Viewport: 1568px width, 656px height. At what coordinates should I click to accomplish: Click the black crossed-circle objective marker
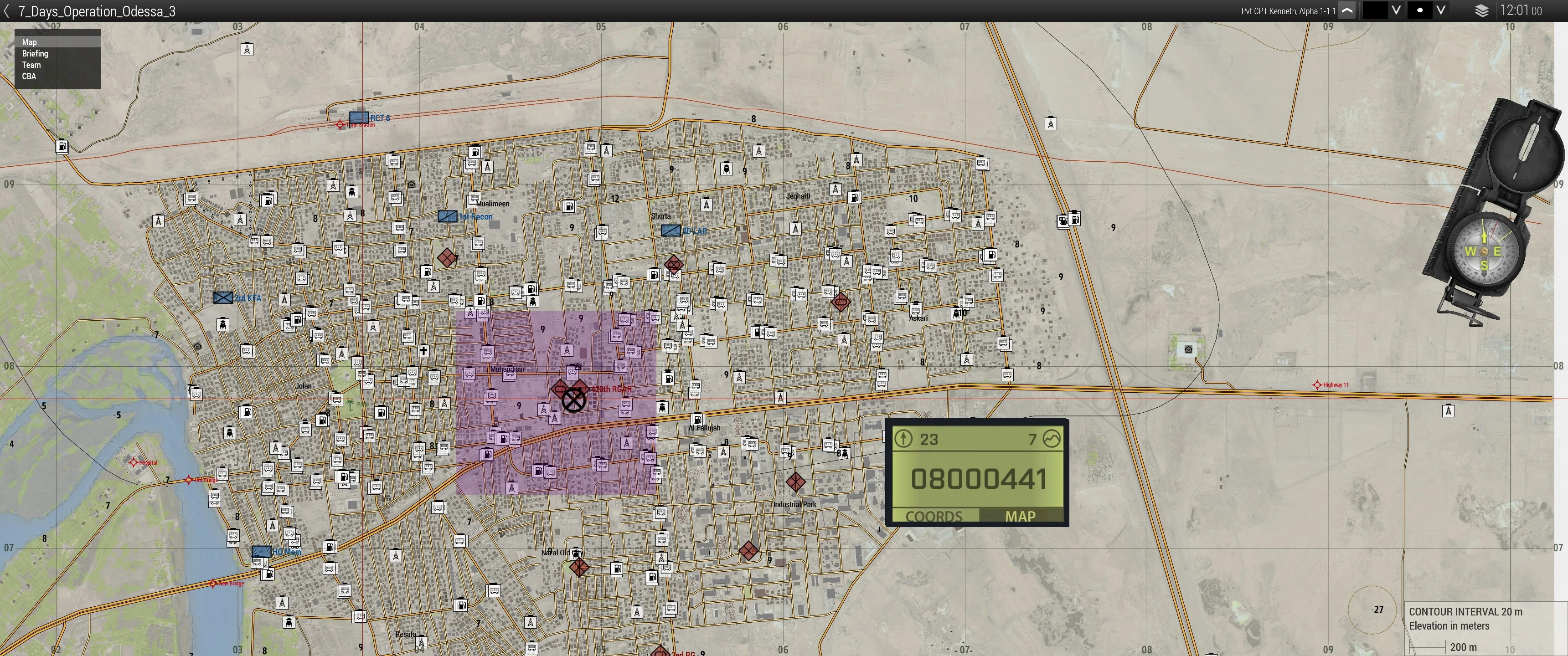pyautogui.click(x=573, y=400)
